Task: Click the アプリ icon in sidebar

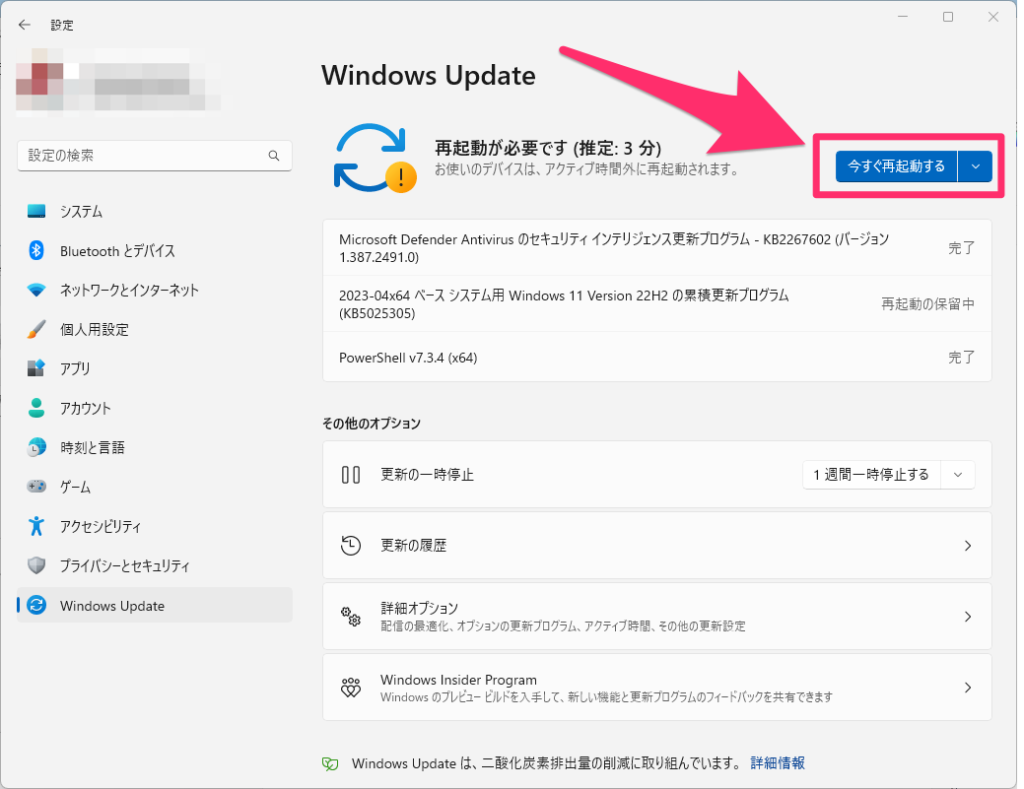Action: pos(37,368)
